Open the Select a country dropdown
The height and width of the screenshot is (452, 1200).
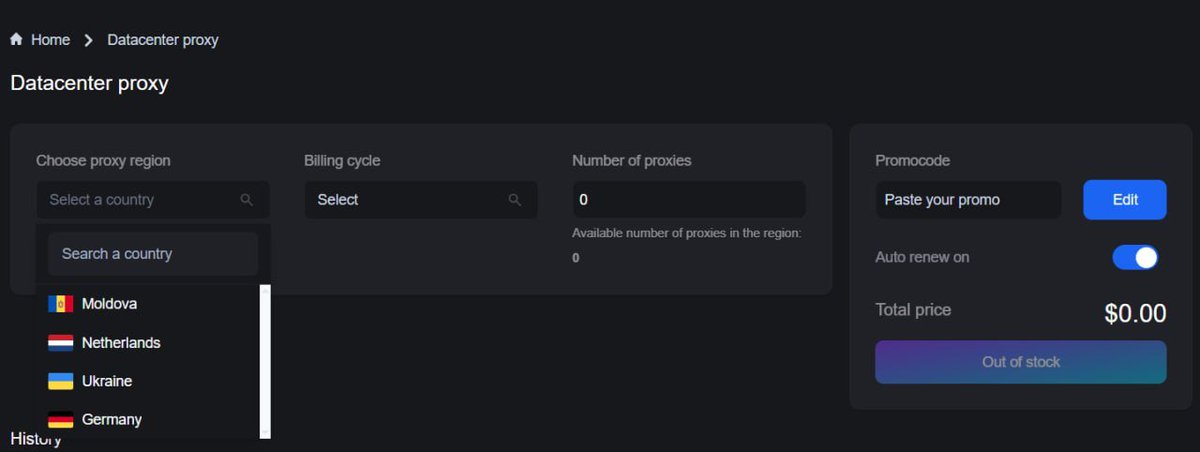[x=140, y=200]
